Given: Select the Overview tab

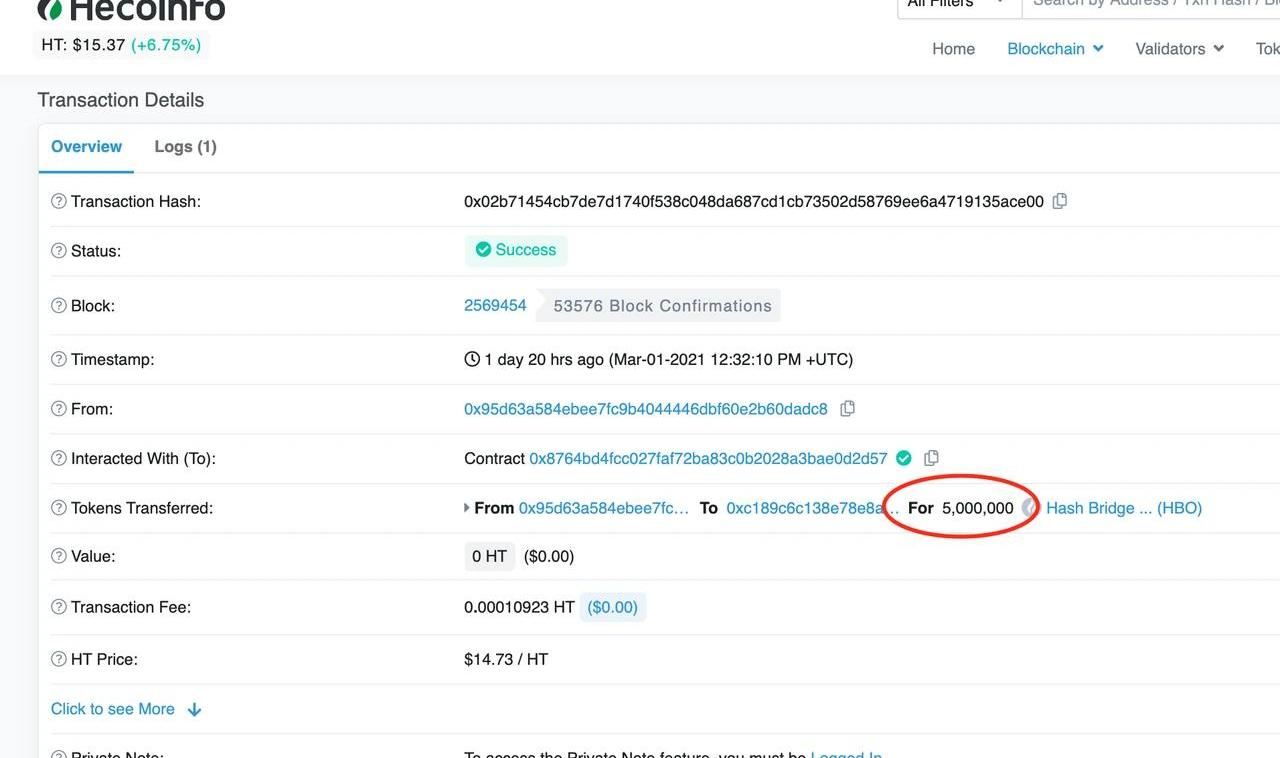Looking at the screenshot, I should 86,147.
